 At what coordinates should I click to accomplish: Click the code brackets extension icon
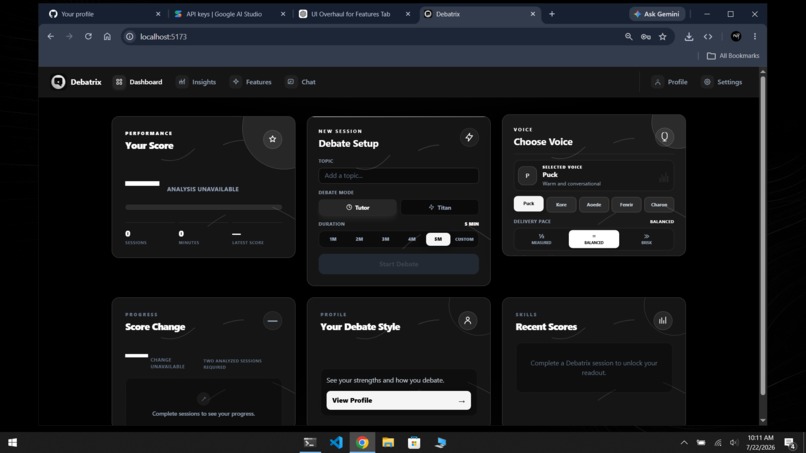point(708,37)
